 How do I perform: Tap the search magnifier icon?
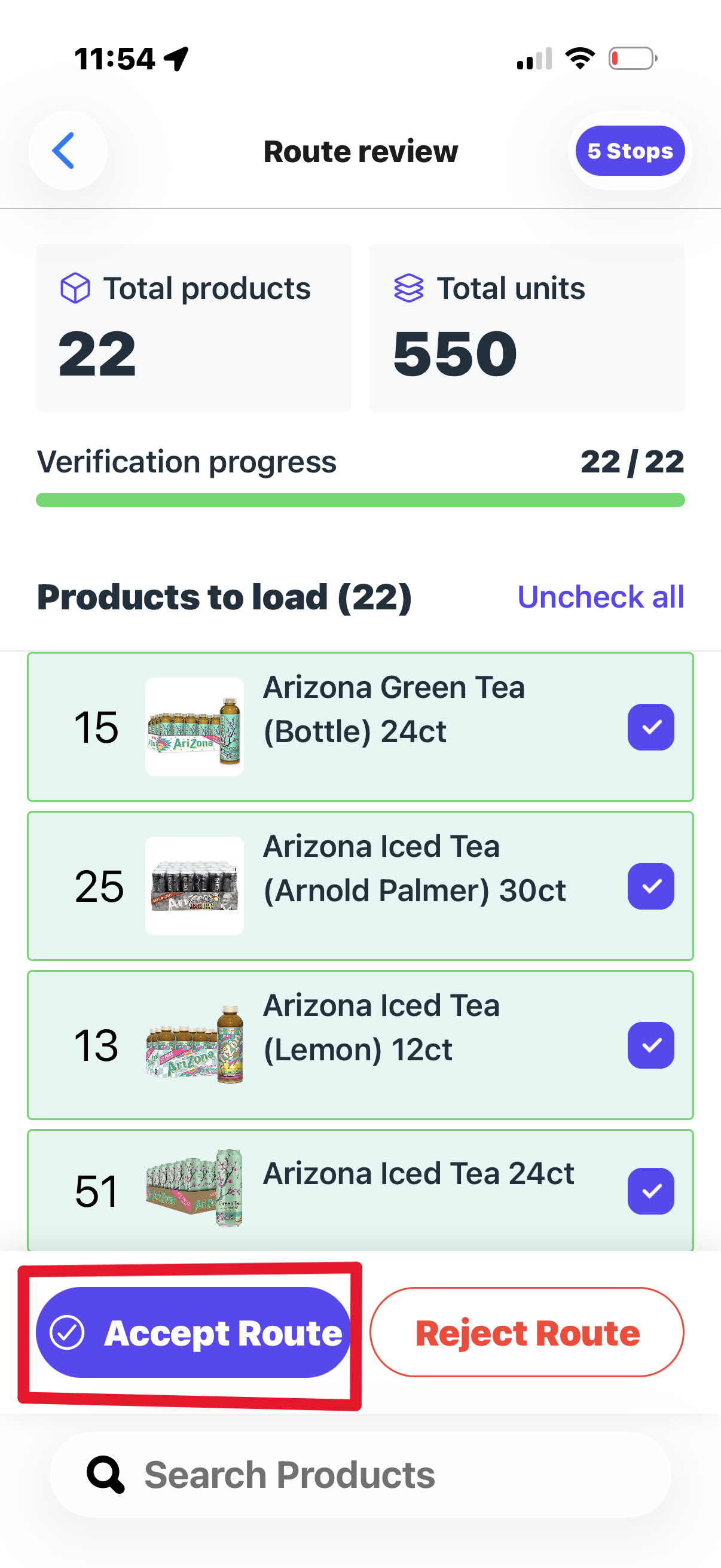(105, 1474)
